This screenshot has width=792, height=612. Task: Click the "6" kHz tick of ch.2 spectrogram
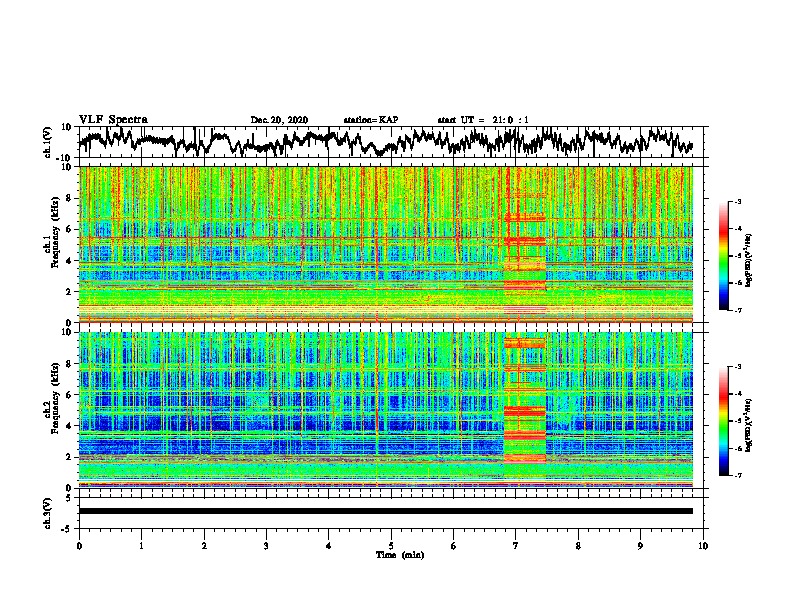click(70, 395)
